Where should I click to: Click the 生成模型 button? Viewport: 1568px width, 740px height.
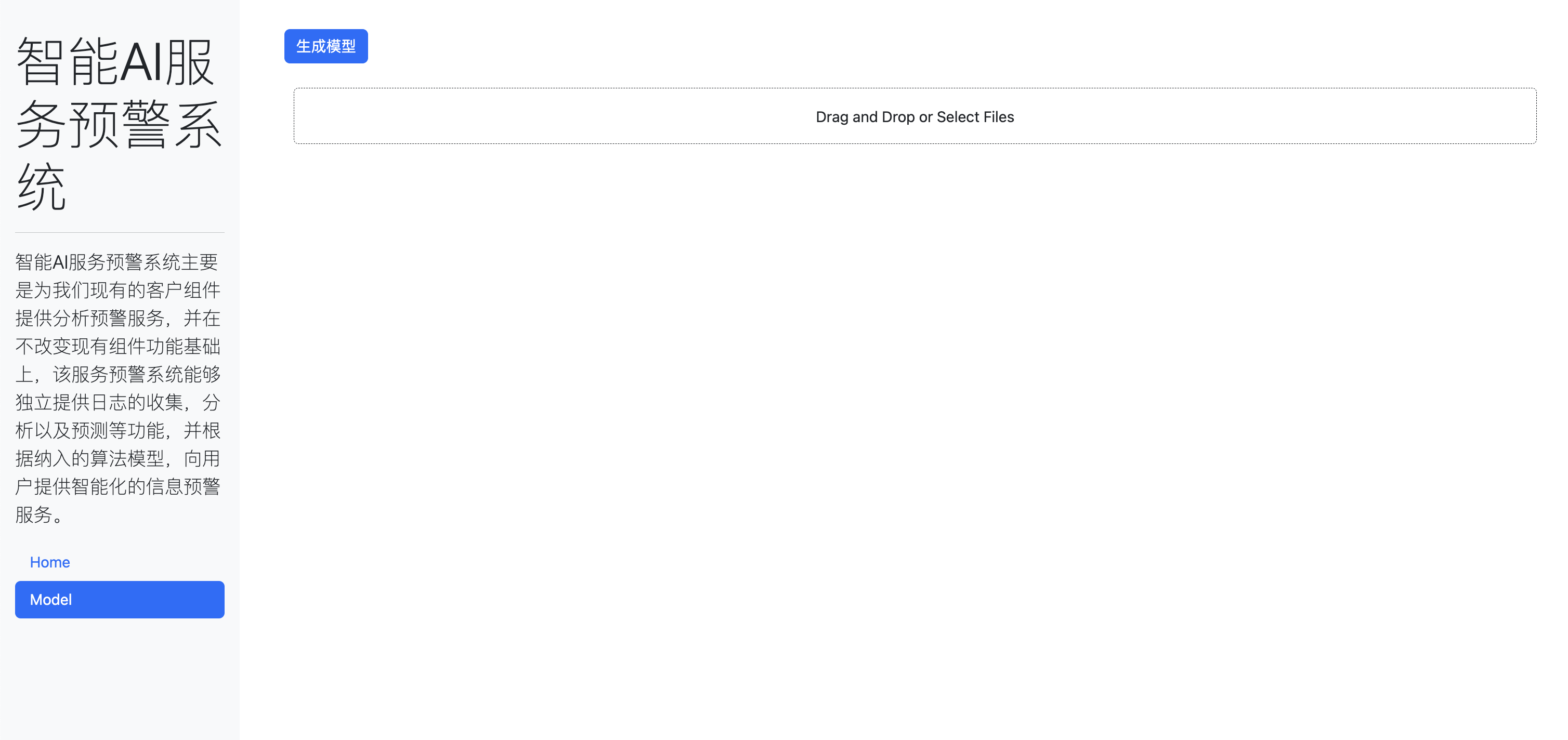pos(325,46)
